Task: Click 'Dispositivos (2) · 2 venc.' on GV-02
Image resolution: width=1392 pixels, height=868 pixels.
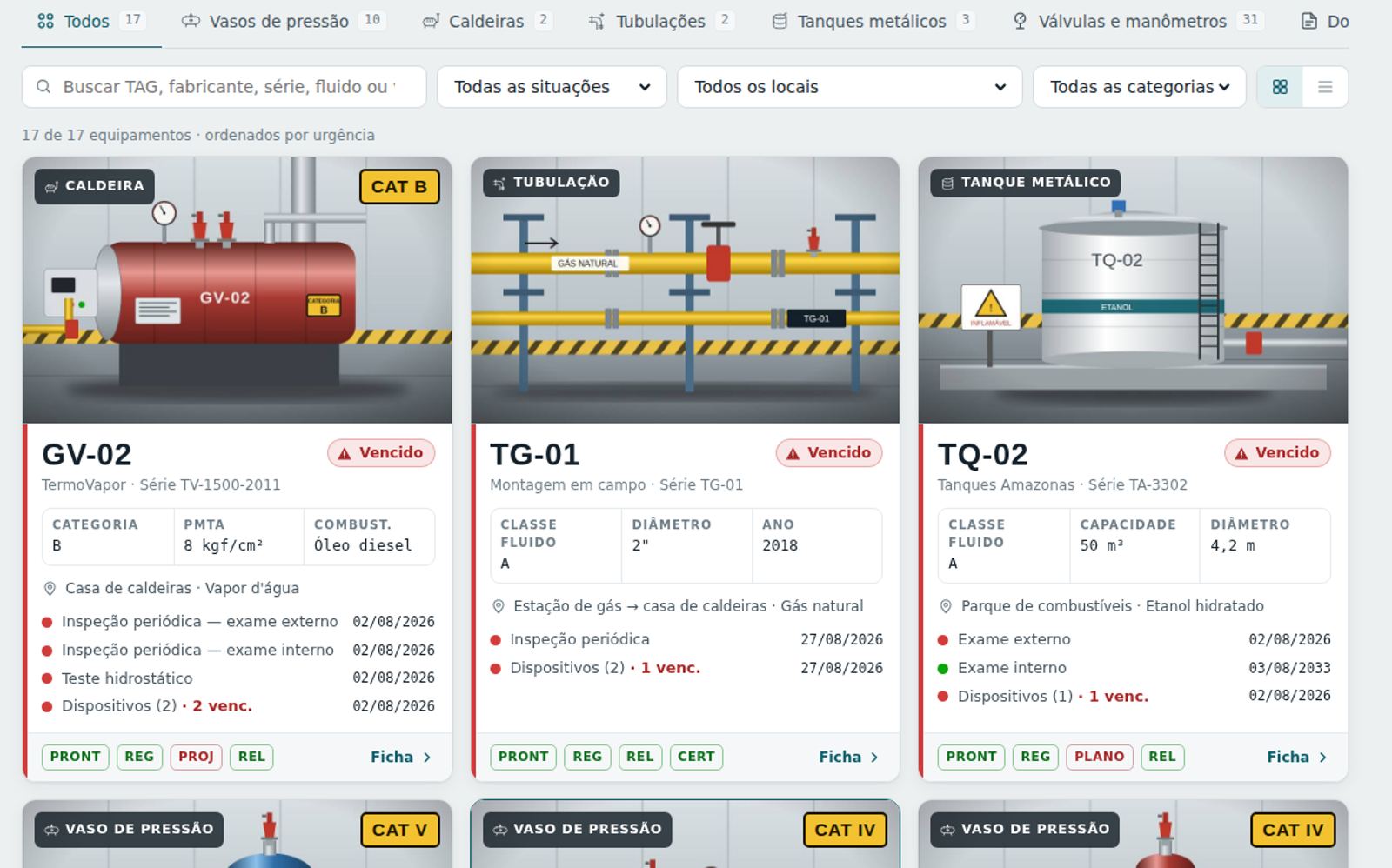Action: point(238,706)
